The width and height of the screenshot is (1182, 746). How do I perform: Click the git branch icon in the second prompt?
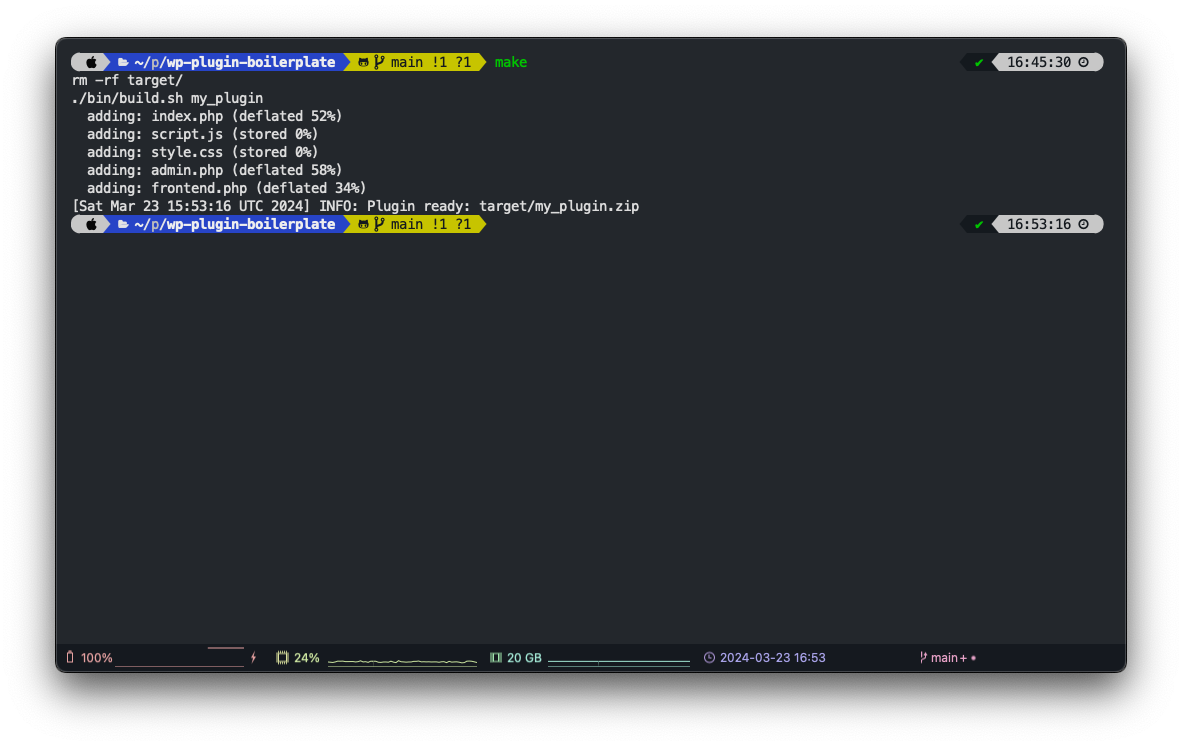tap(378, 225)
